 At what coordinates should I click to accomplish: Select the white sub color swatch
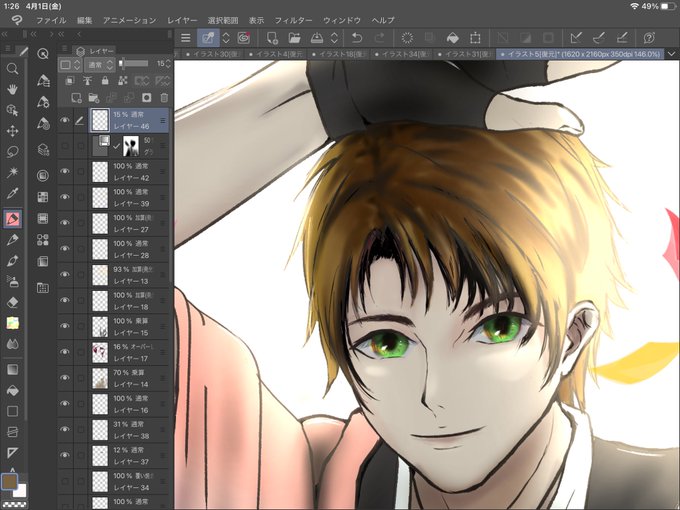point(20,491)
